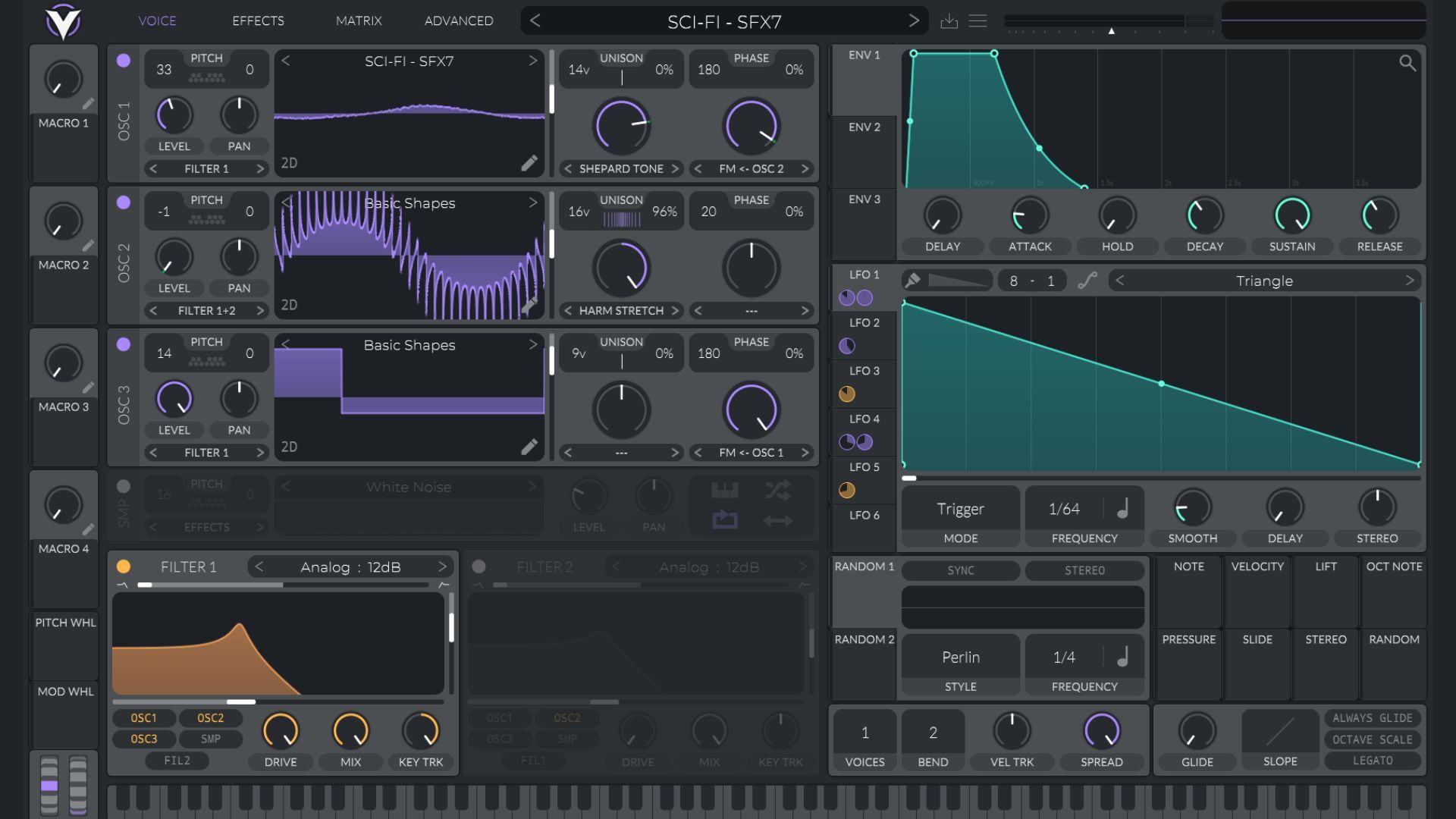Toggle OSC1 input on Filter 1

(x=143, y=717)
